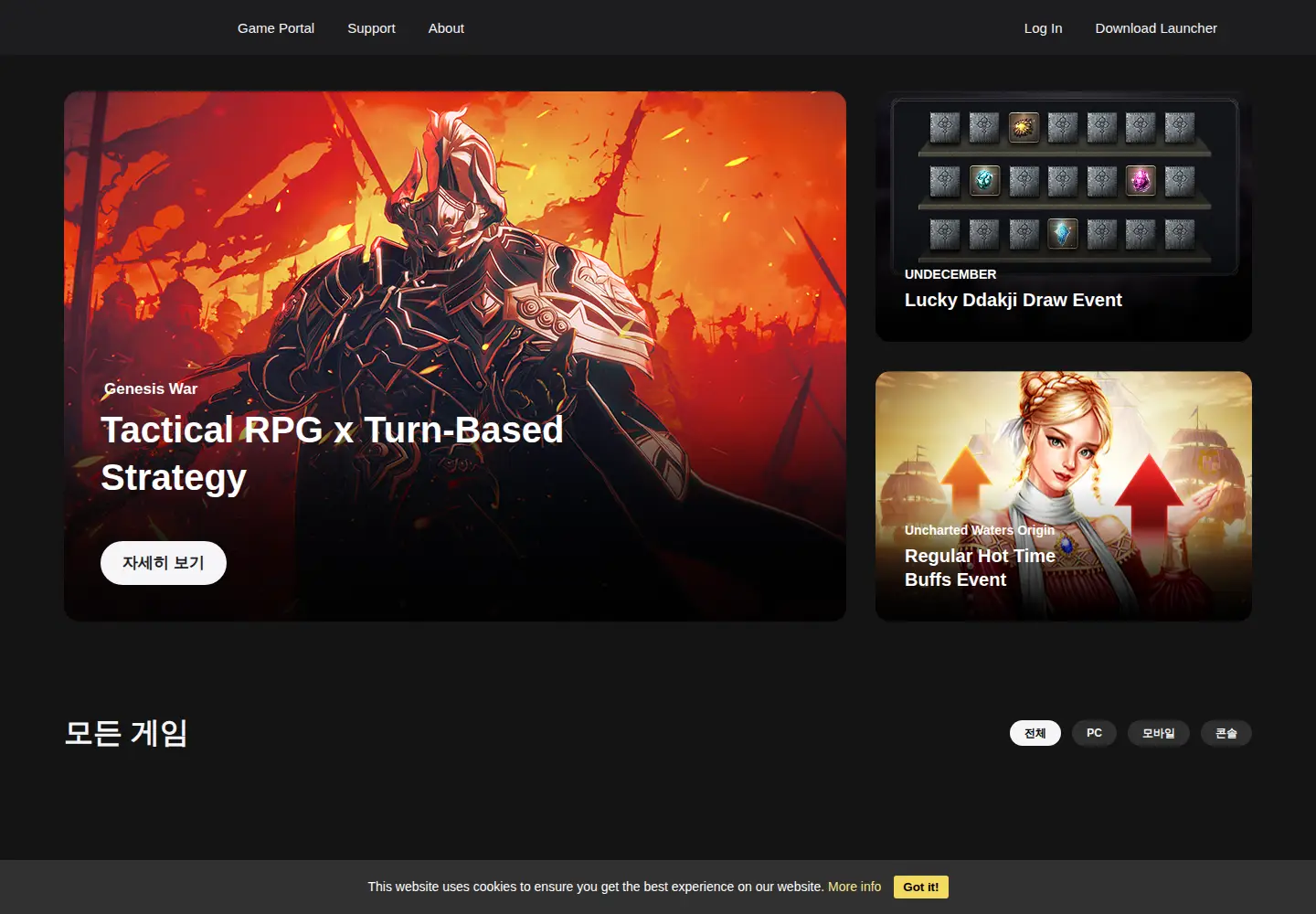1316x914 pixels.
Task: Click the Log In link
Action: (x=1043, y=28)
